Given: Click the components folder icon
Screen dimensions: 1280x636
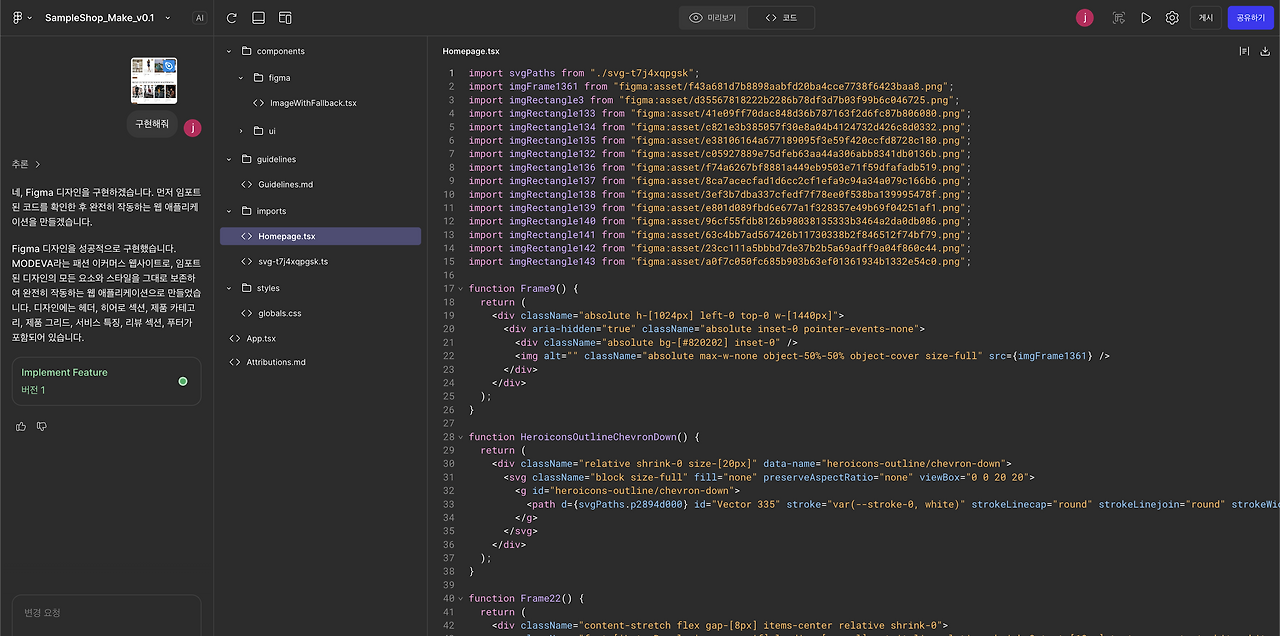Looking at the screenshot, I should tap(246, 51).
